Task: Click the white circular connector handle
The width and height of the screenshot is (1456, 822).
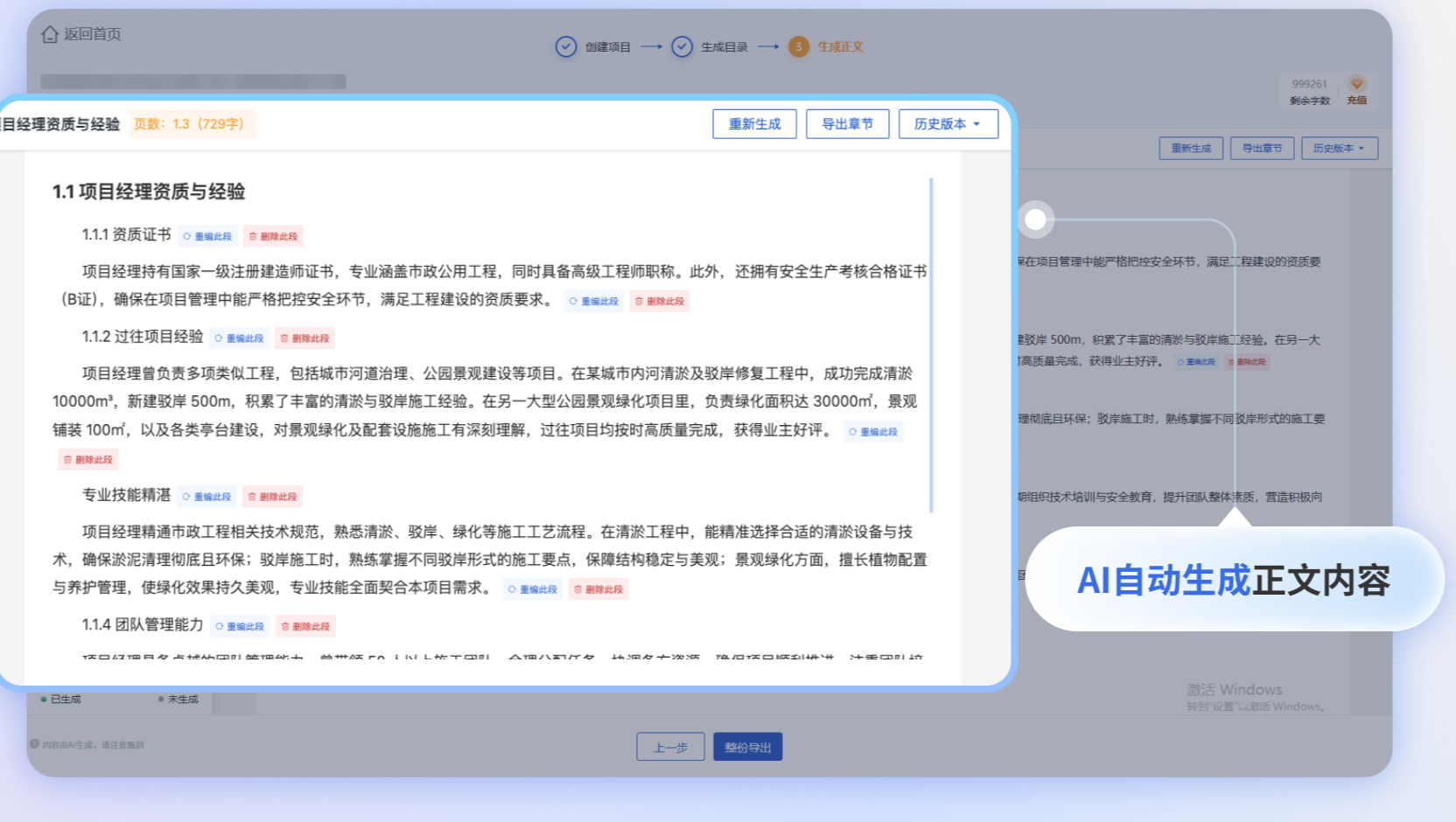Action: coord(1035,219)
